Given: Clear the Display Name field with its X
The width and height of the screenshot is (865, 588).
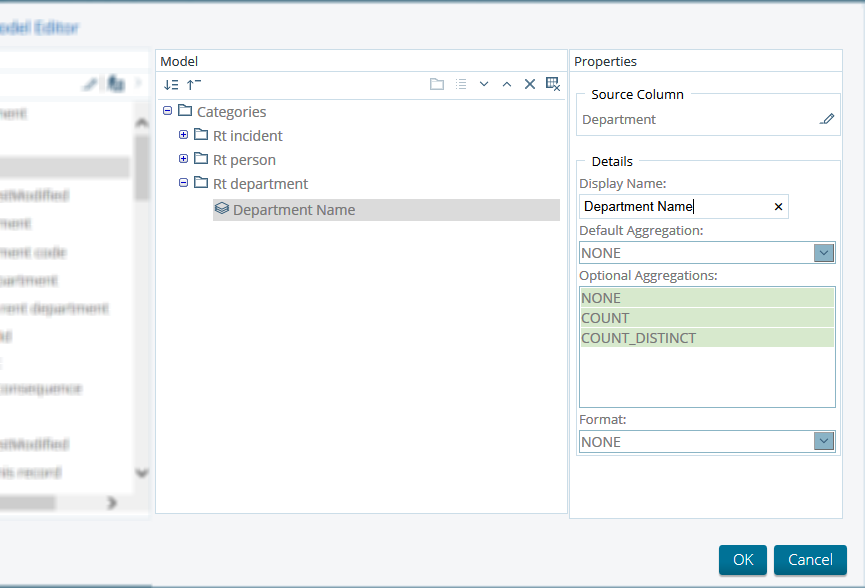Looking at the screenshot, I should [778, 206].
